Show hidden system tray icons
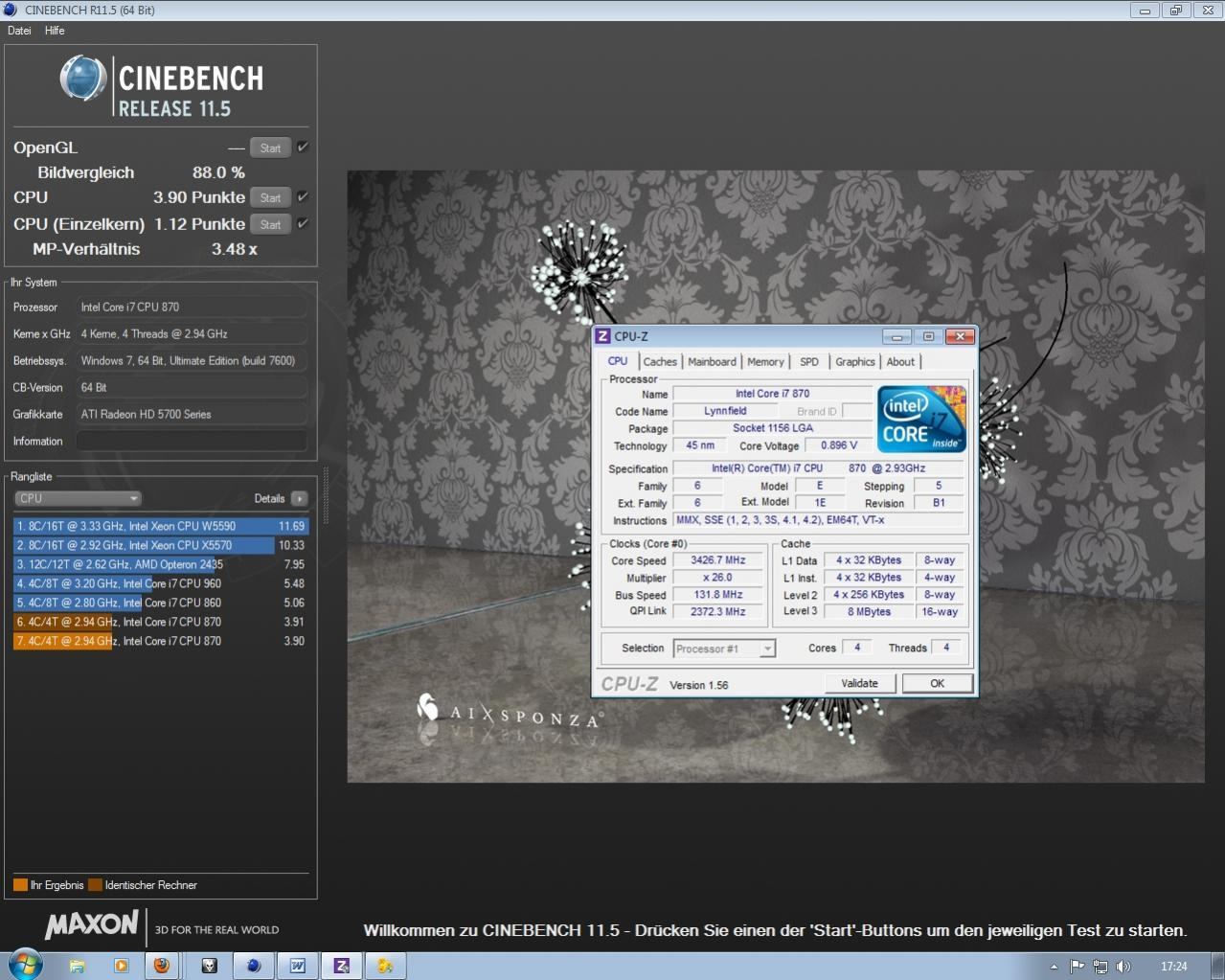 [1054, 967]
